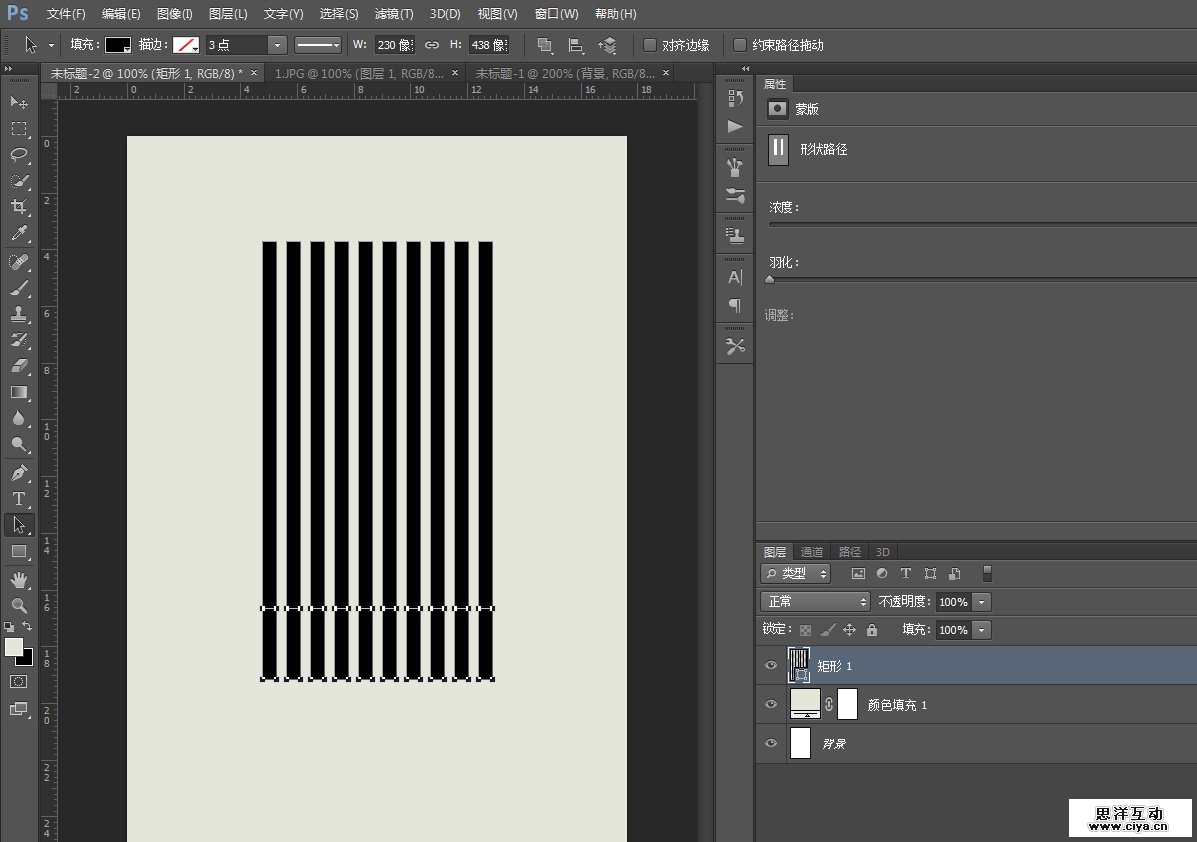Open the stroke width 3点 dropdown

point(277,45)
